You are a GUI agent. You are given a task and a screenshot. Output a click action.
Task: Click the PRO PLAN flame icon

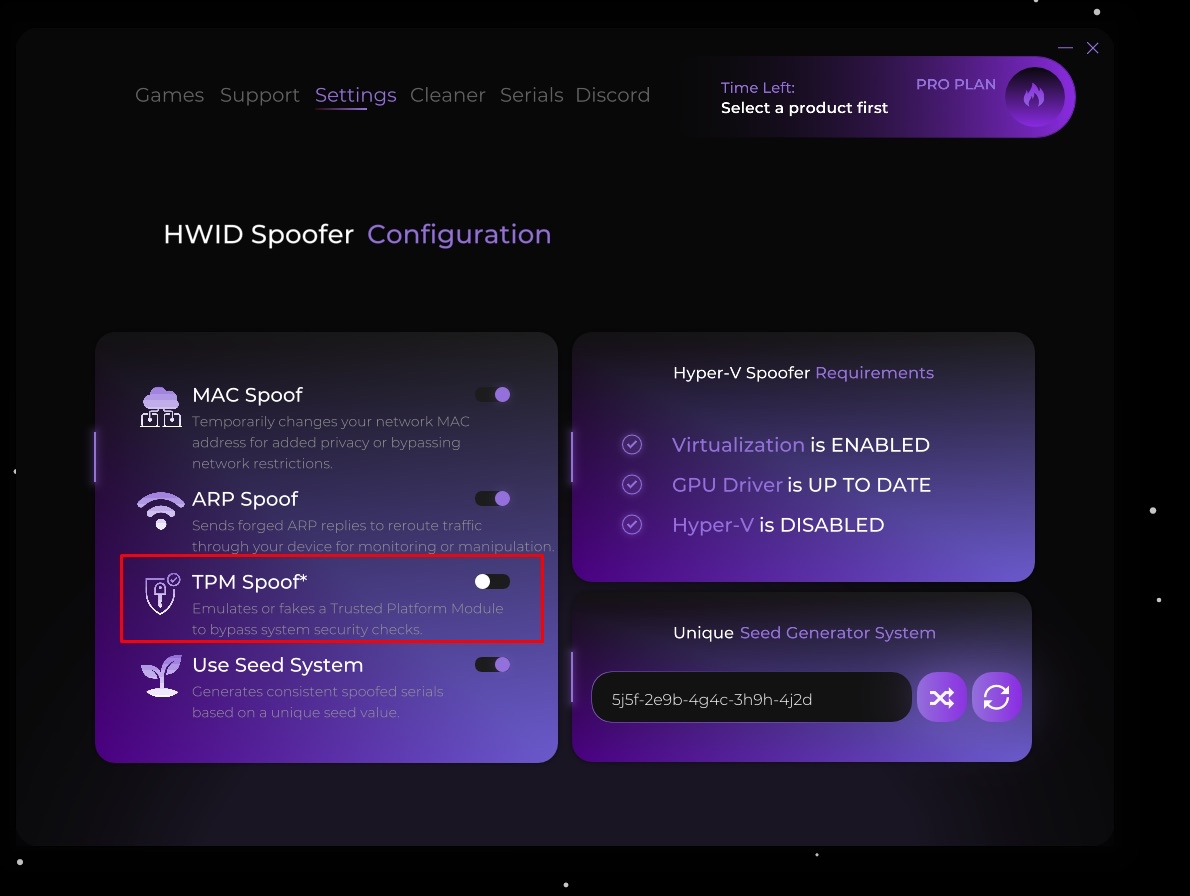(x=1034, y=96)
